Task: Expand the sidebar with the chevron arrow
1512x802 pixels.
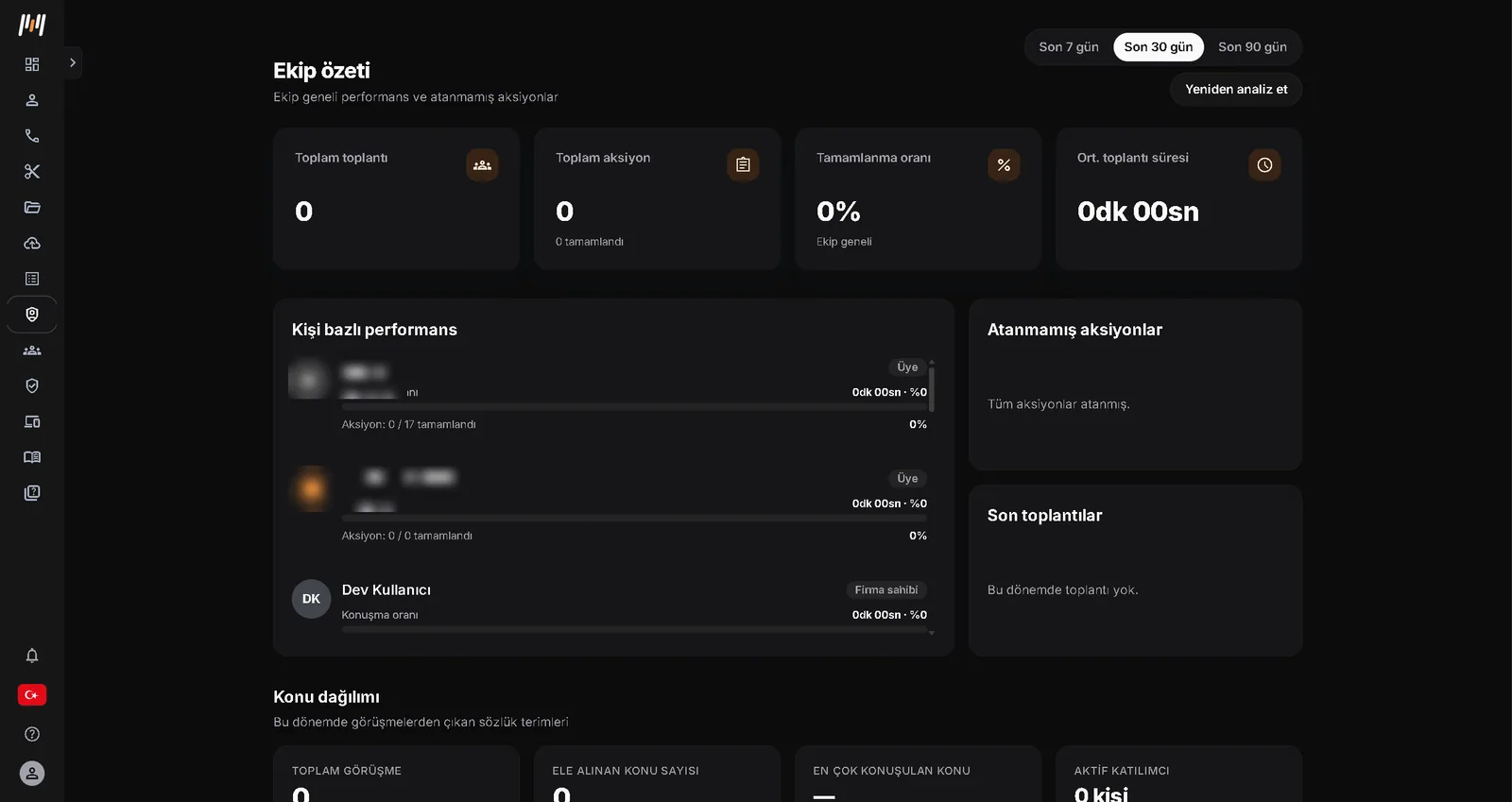Action: pos(73,63)
